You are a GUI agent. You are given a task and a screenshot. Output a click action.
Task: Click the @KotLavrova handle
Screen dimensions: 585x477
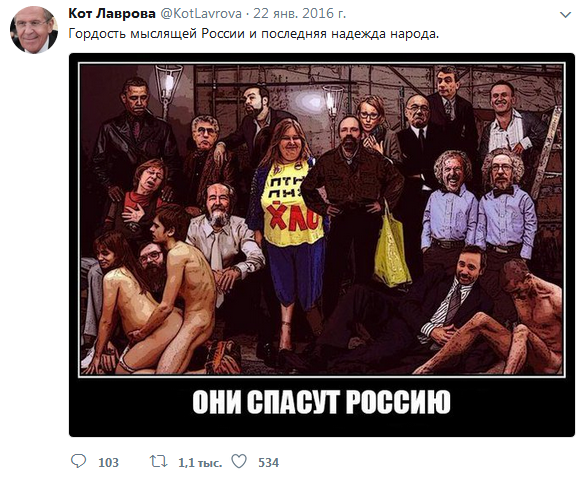click(201, 13)
